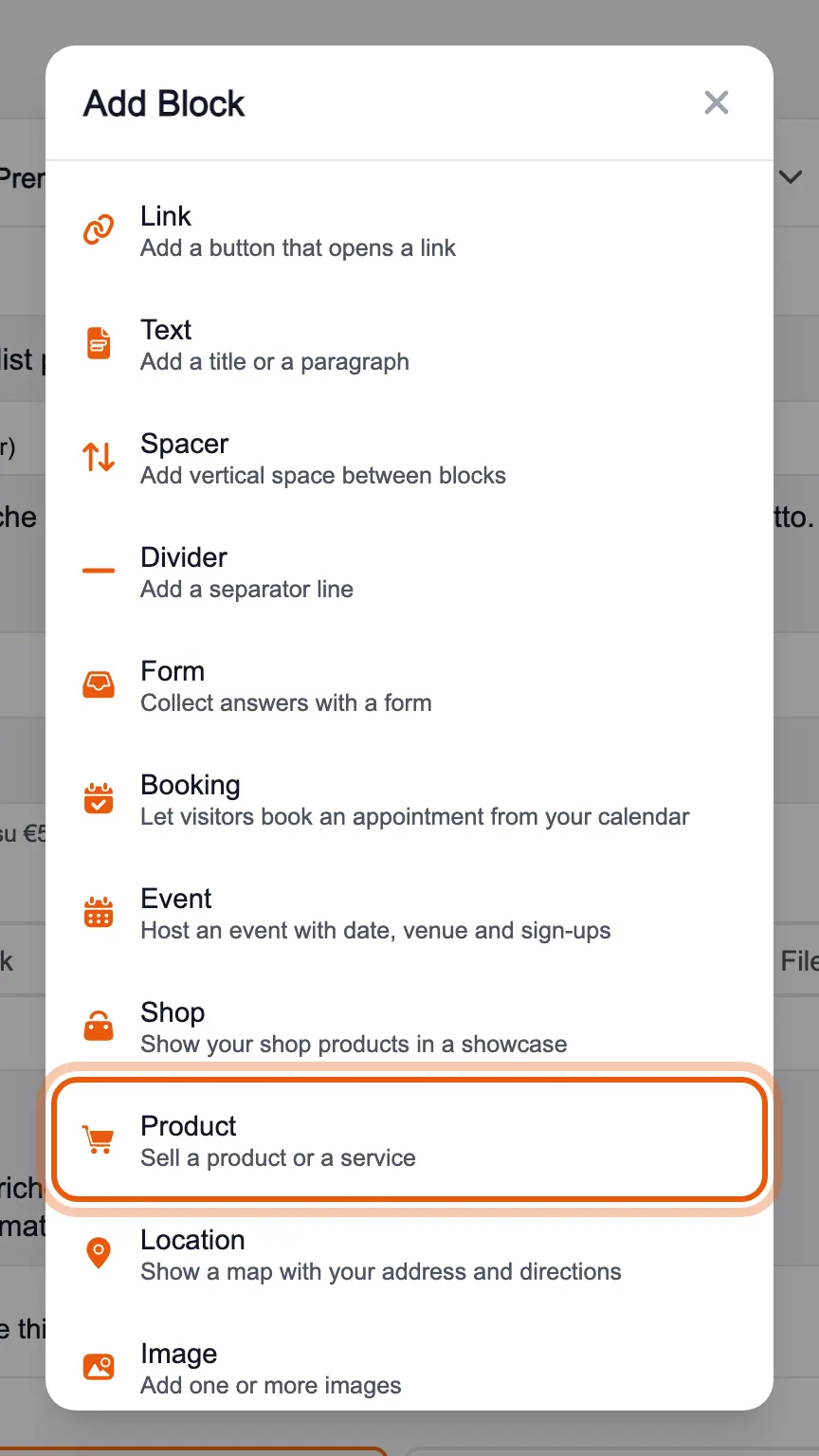
Task: Click the Event calendar grid icon
Action: click(99, 912)
